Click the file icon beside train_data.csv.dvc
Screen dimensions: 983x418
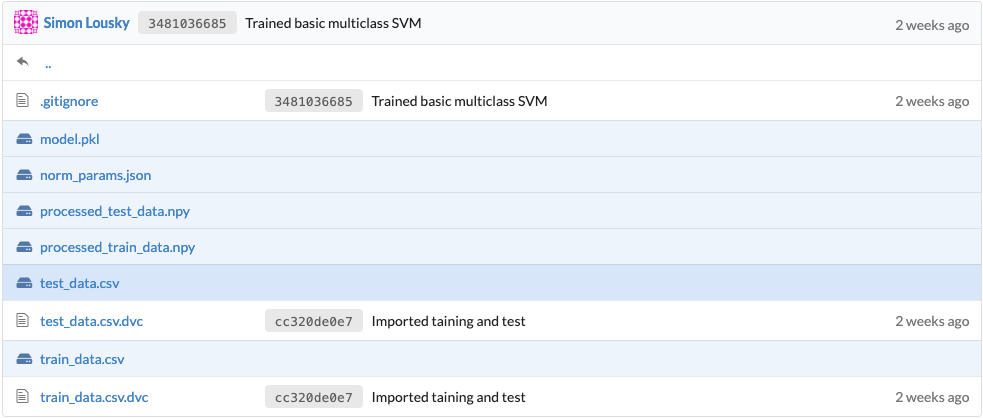(24, 397)
